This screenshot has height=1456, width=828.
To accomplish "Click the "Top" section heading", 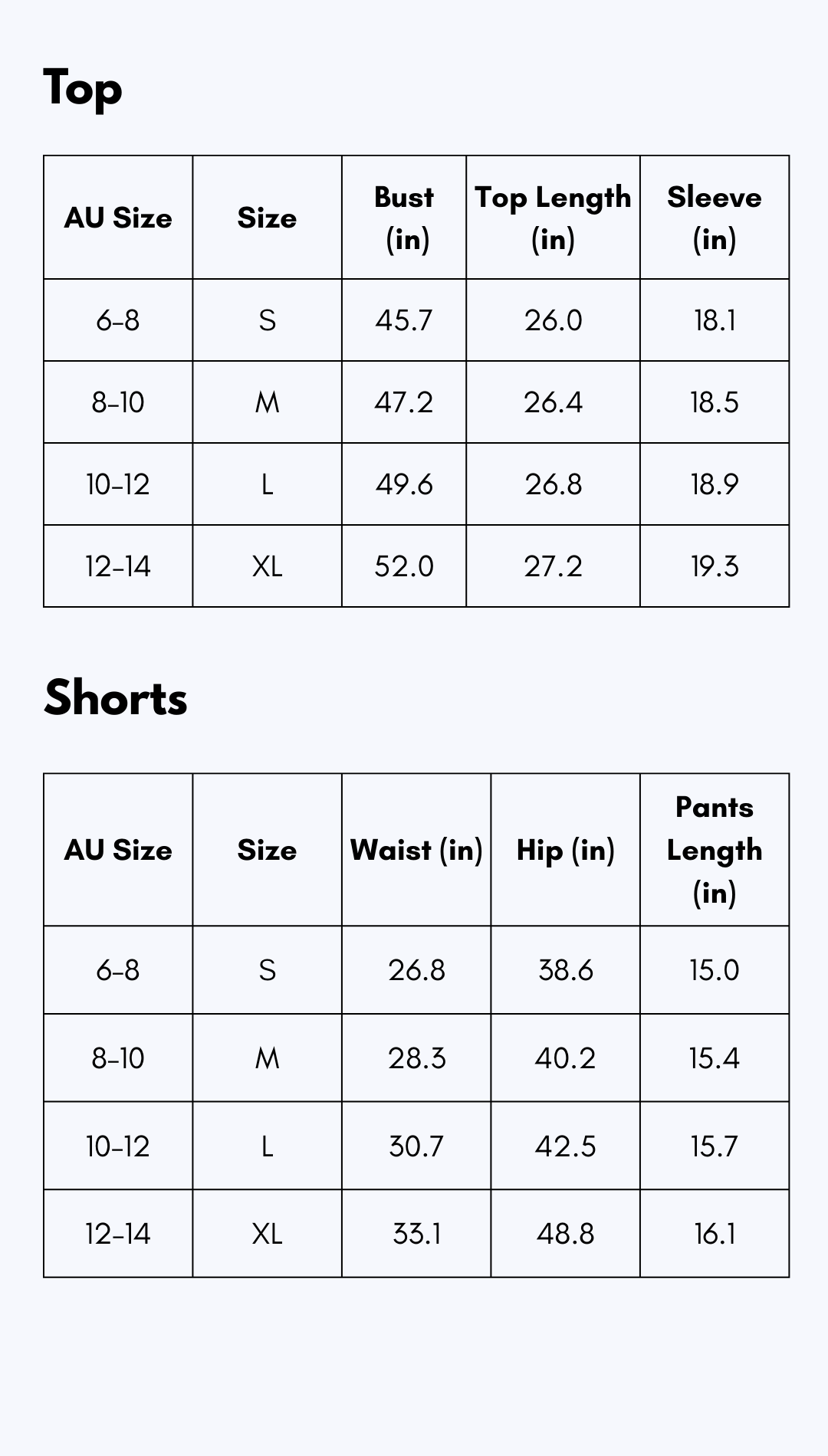I will click(83, 88).
